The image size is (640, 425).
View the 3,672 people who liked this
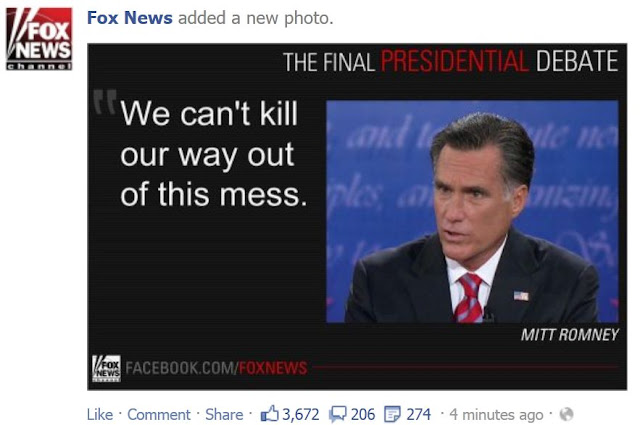301,414
